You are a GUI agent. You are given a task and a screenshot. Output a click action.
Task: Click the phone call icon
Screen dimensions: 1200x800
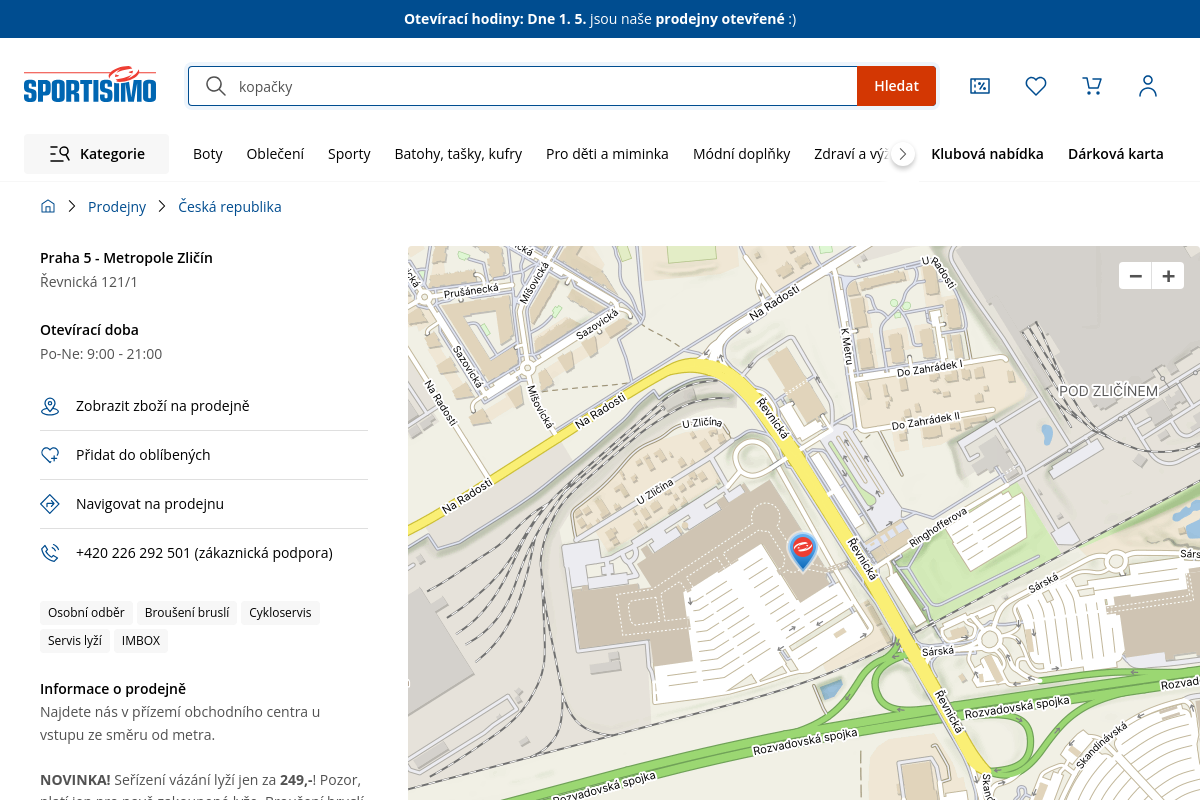click(x=50, y=553)
